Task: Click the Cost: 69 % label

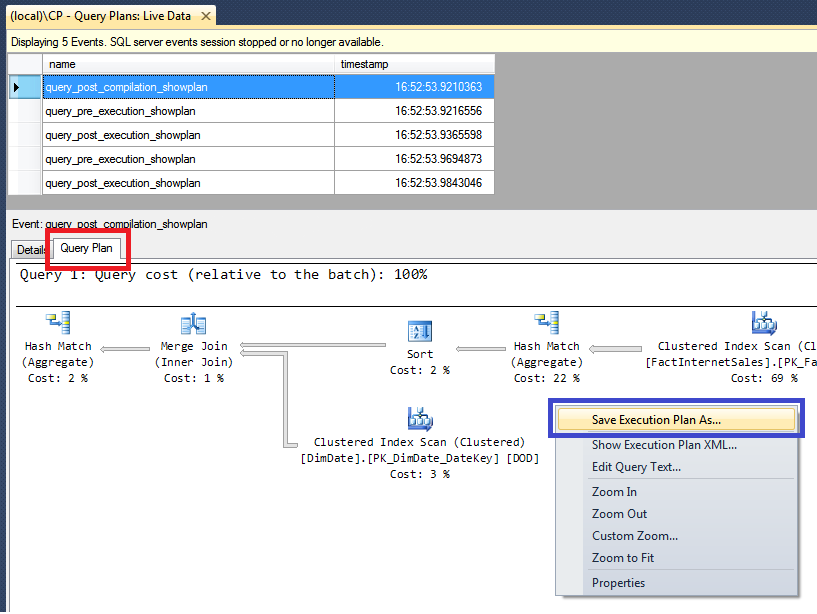Action: pos(764,378)
